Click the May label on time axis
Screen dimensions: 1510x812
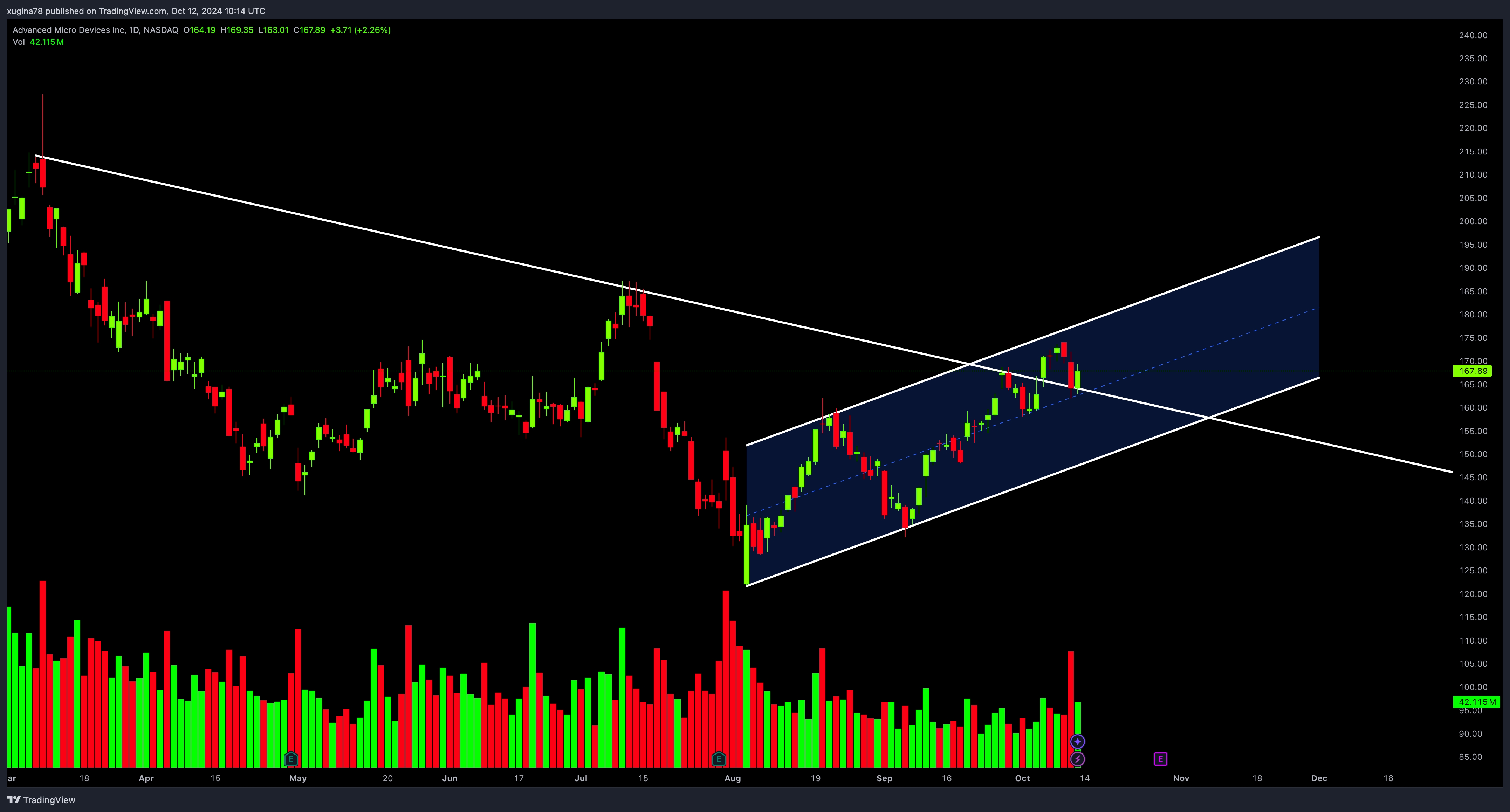click(298, 779)
